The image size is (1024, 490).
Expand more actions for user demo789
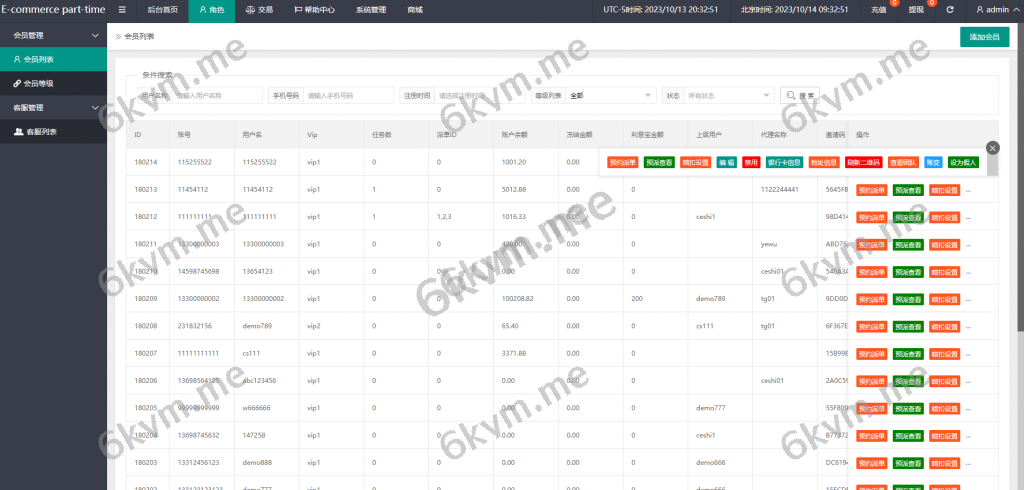click(x=968, y=327)
